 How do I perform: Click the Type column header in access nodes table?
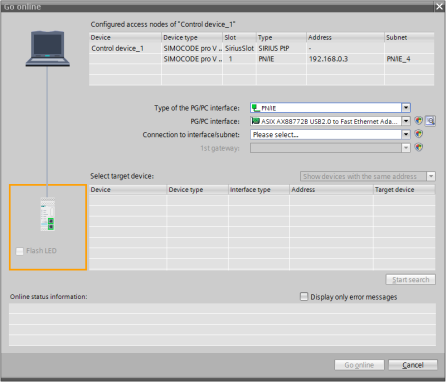tap(281, 37)
